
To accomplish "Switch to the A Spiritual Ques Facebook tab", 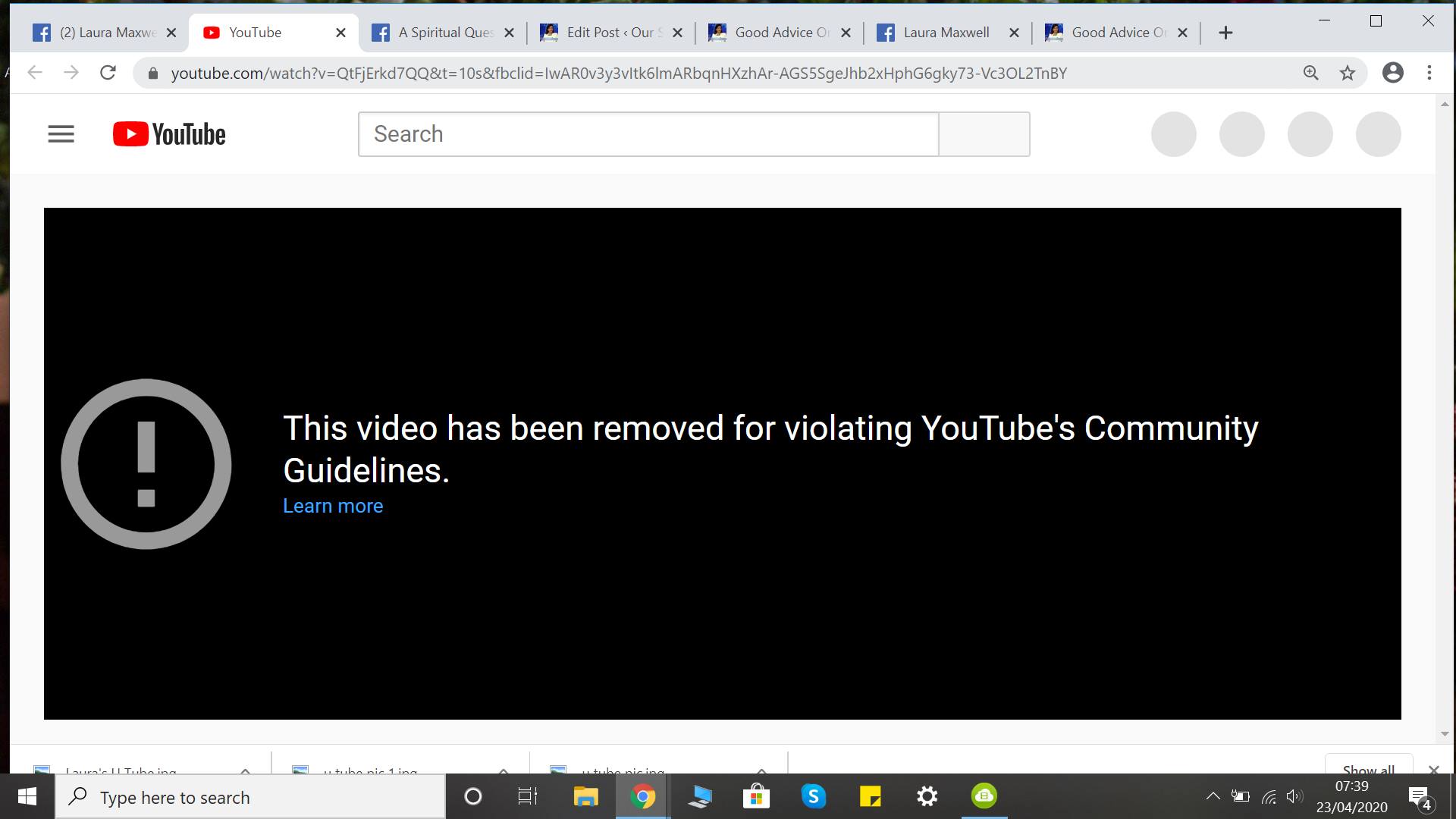I will pyautogui.click(x=446, y=33).
